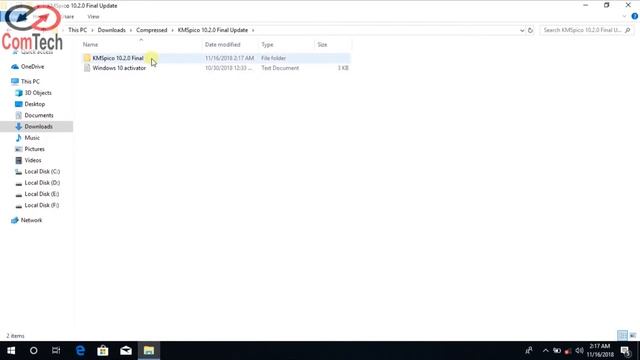Open the Action Center notifications icon
The height and width of the screenshot is (360, 640).
626,351
